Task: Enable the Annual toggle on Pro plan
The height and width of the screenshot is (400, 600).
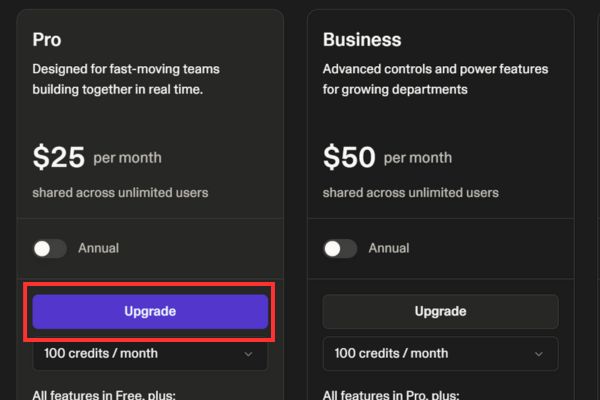Action: (50, 248)
